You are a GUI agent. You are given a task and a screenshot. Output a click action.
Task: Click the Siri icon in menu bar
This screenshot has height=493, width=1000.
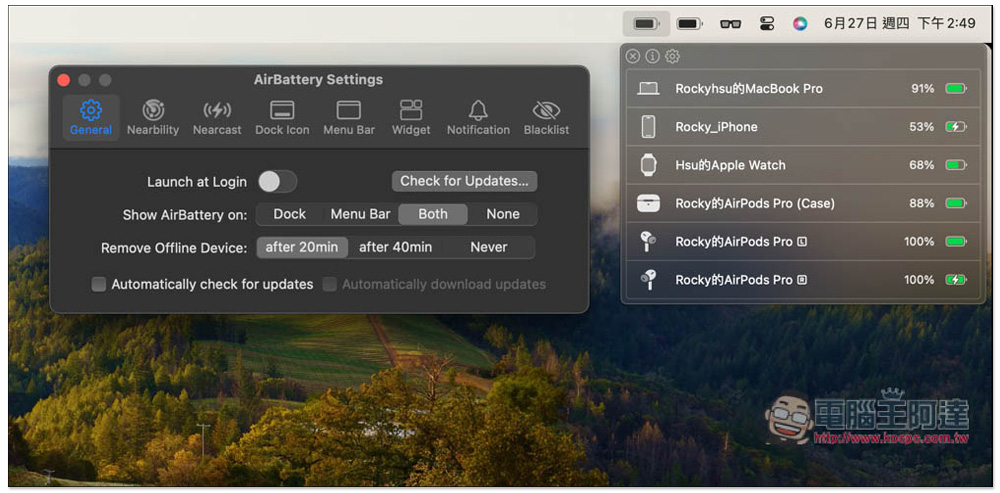800,23
